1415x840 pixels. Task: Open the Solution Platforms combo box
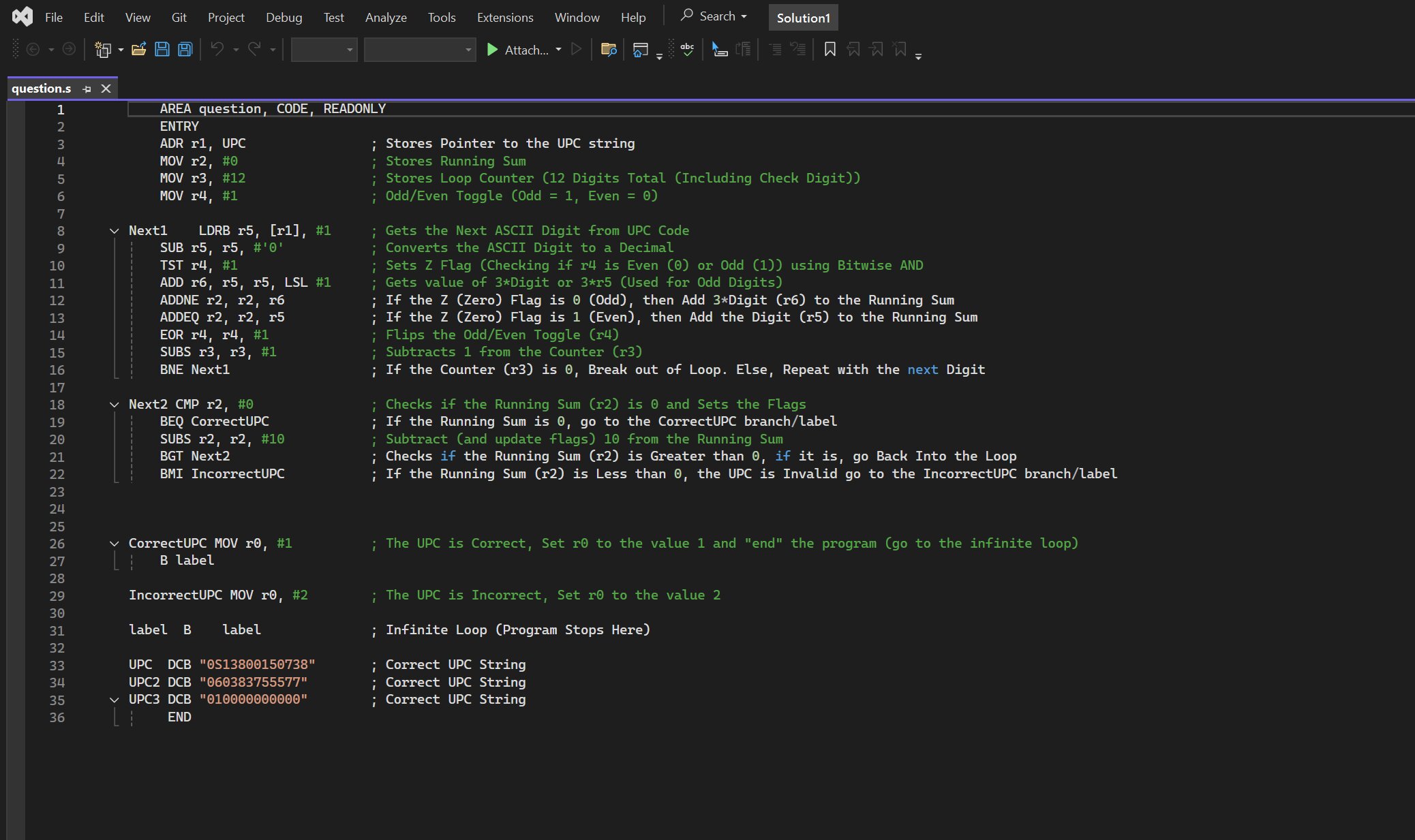click(419, 50)
